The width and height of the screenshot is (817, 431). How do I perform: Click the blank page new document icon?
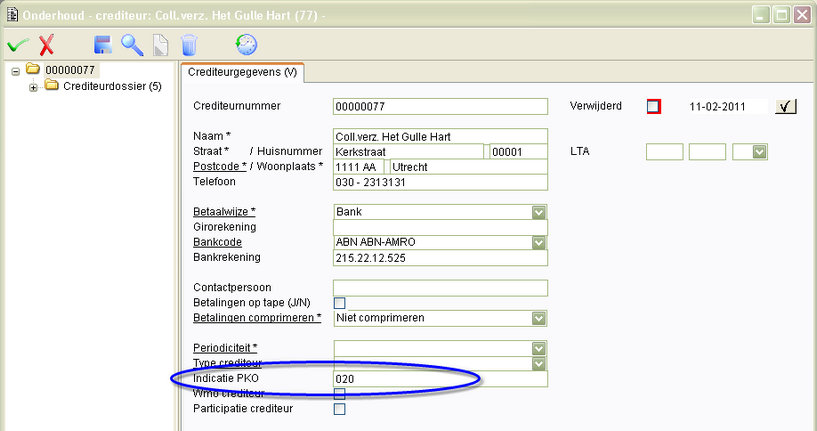click(160, 45)
